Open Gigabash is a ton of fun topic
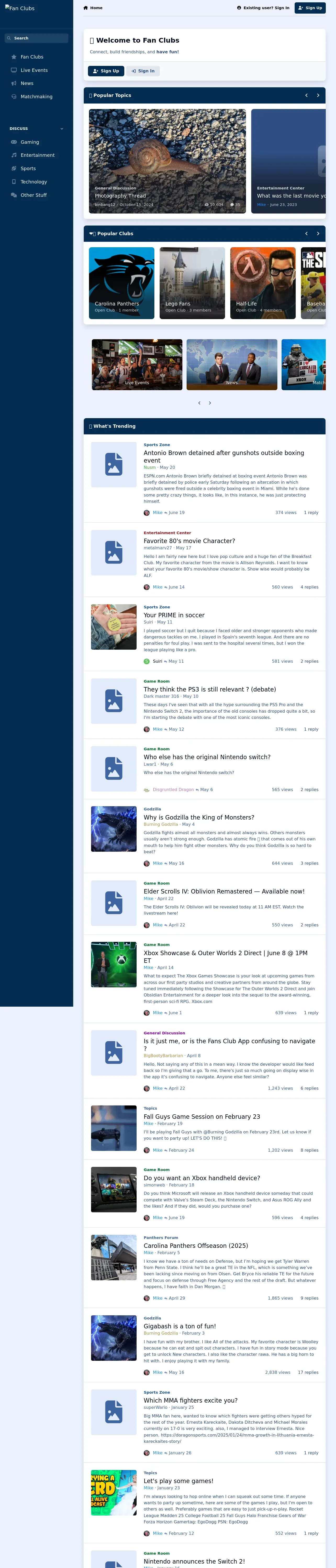The height and width of the screenshot is (1568, 336). (x=179, y=1326)
